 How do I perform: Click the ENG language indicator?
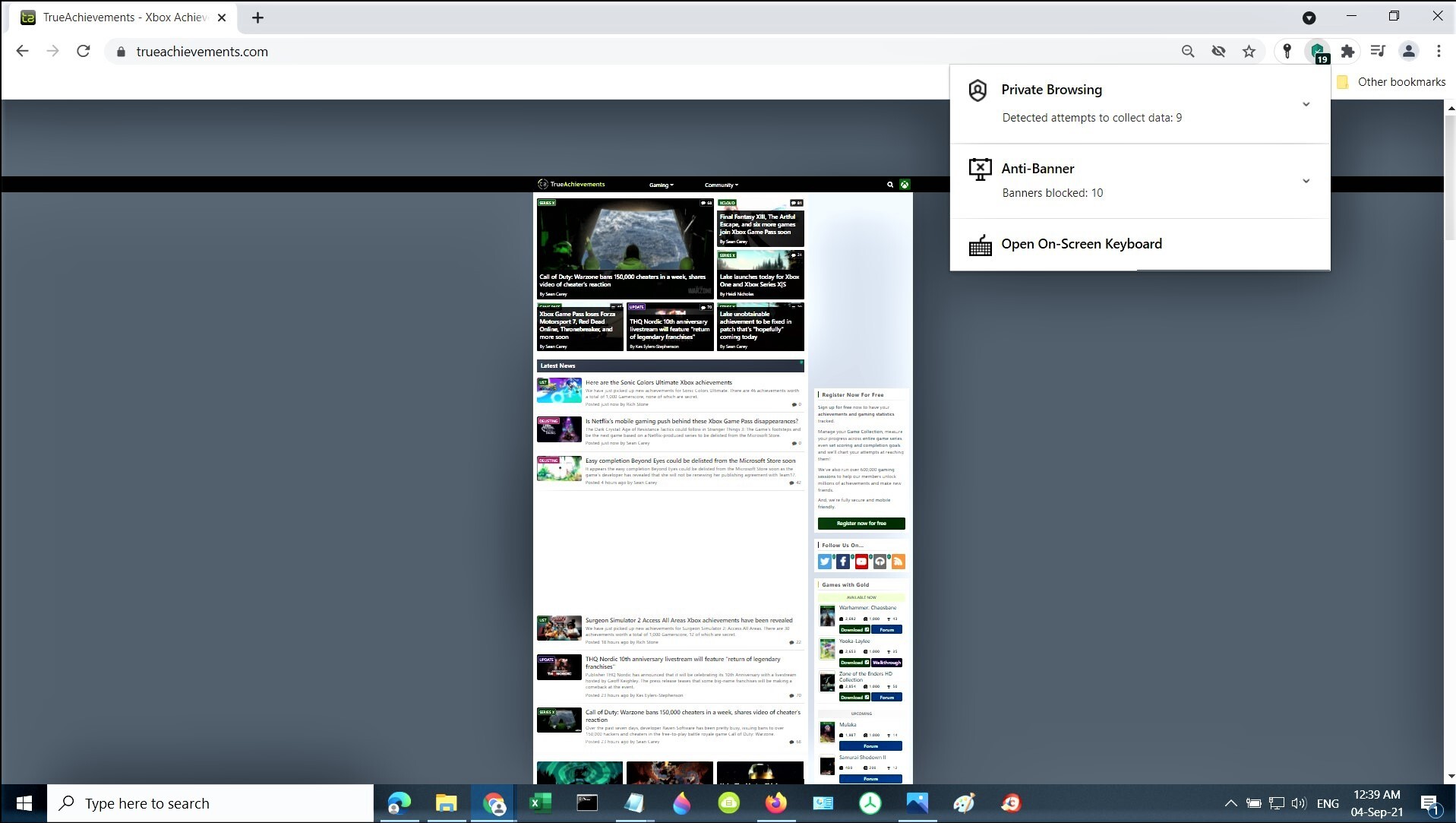[x=1328, y=803]
